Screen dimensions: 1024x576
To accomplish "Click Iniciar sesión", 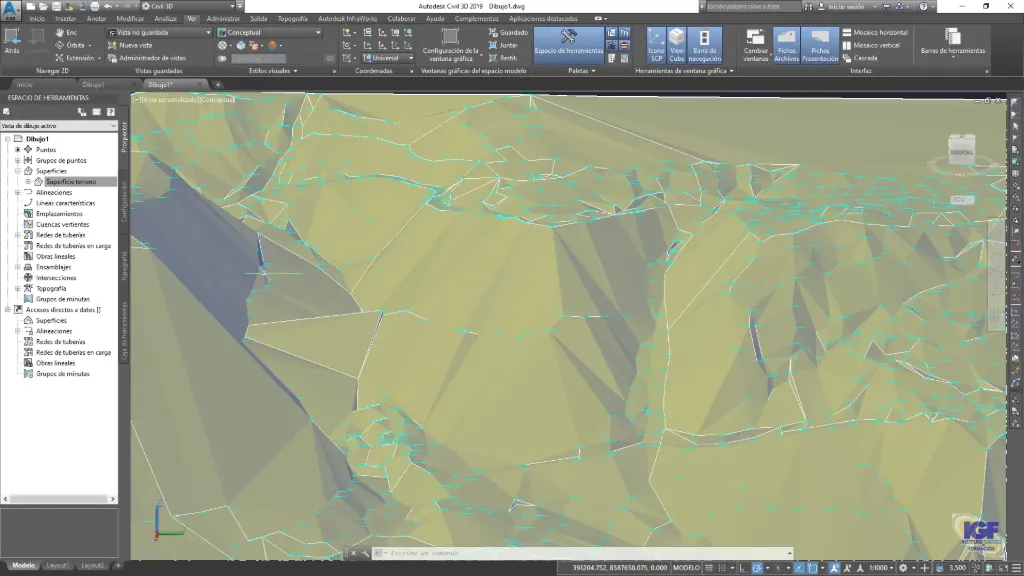I will [846, 6].
